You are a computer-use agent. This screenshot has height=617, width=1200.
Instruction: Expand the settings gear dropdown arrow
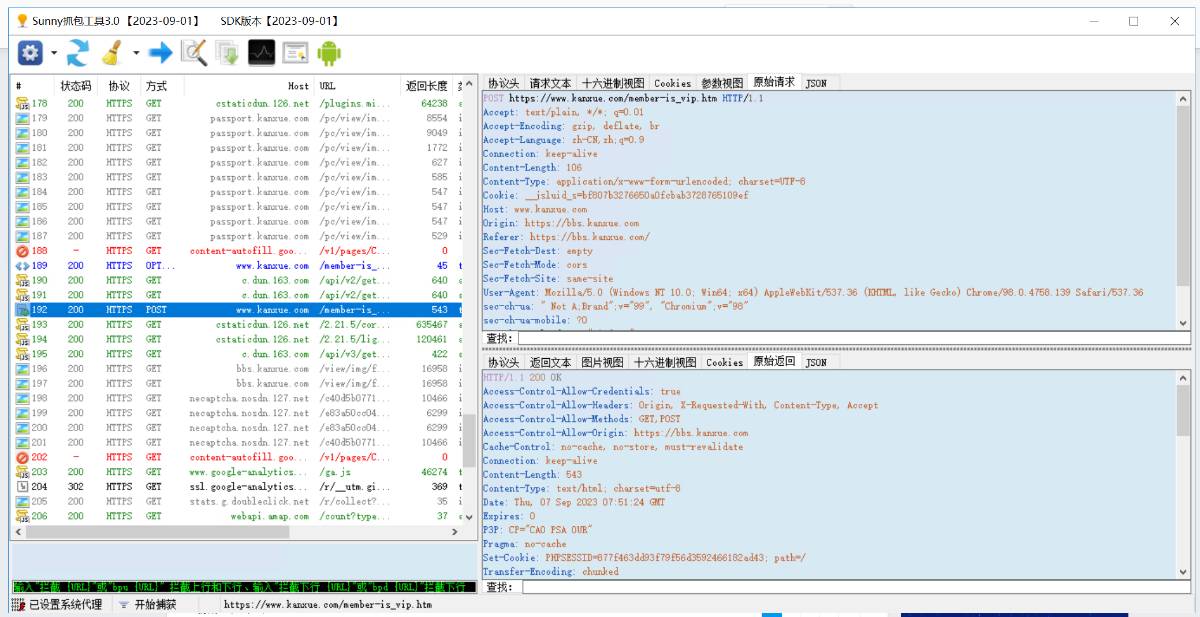[x=53, y=53]
